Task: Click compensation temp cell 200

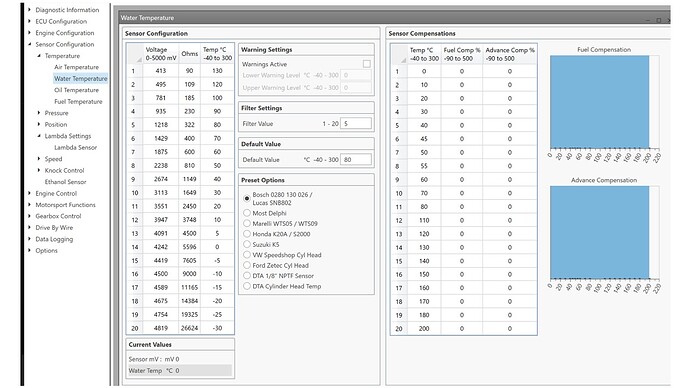Action: tap(424, 328)
